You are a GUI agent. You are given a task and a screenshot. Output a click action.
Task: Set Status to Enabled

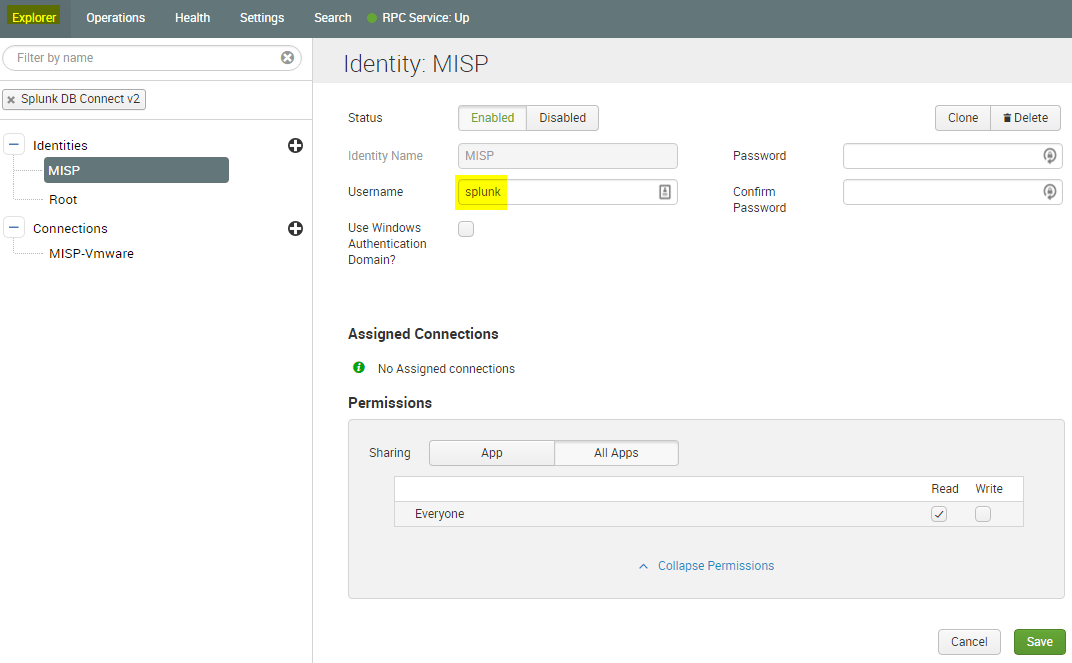(492, 118)
